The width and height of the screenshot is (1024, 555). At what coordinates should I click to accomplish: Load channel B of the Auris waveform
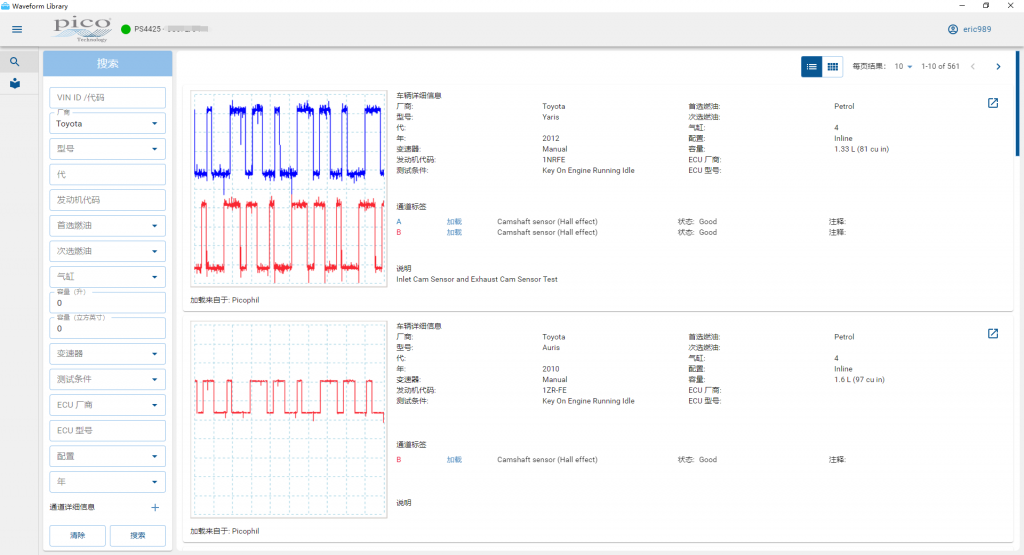(x=454, y=460)
